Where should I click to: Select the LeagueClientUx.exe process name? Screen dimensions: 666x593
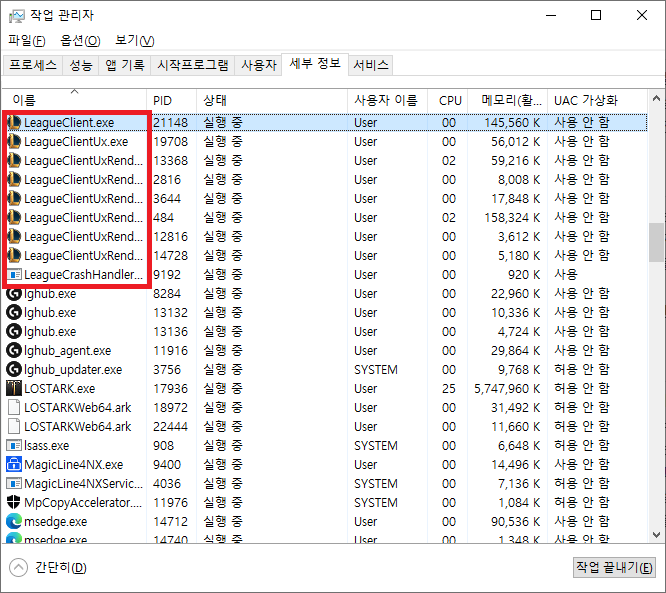click(x=76, y=142)
